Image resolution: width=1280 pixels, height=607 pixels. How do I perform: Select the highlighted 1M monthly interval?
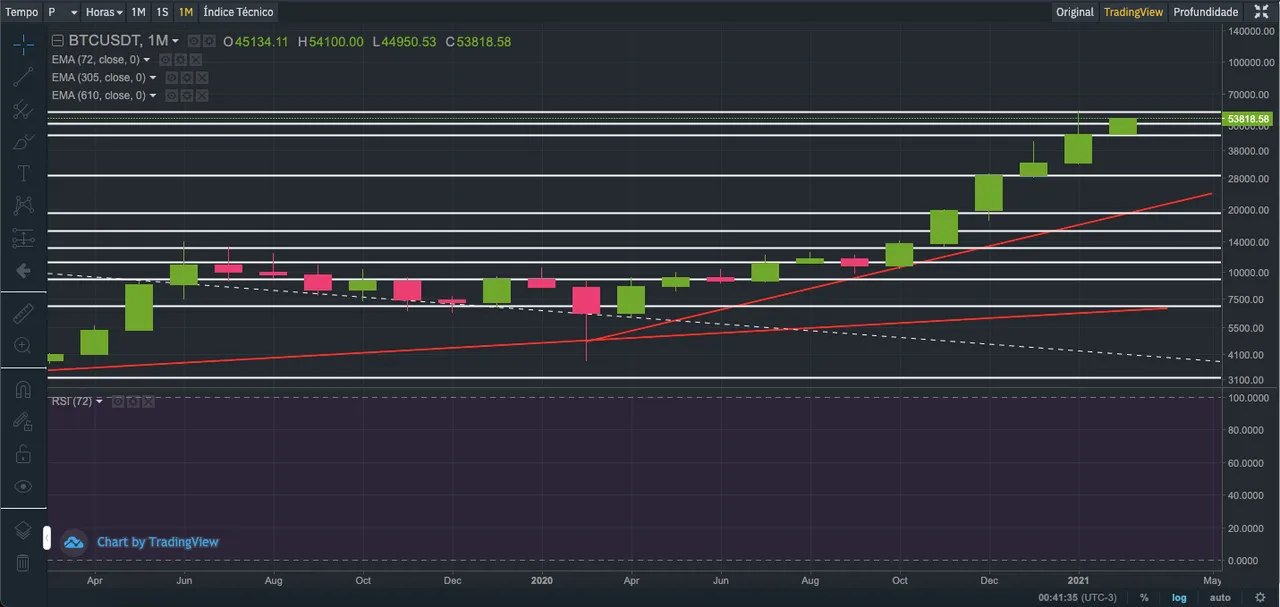(186, 12)
